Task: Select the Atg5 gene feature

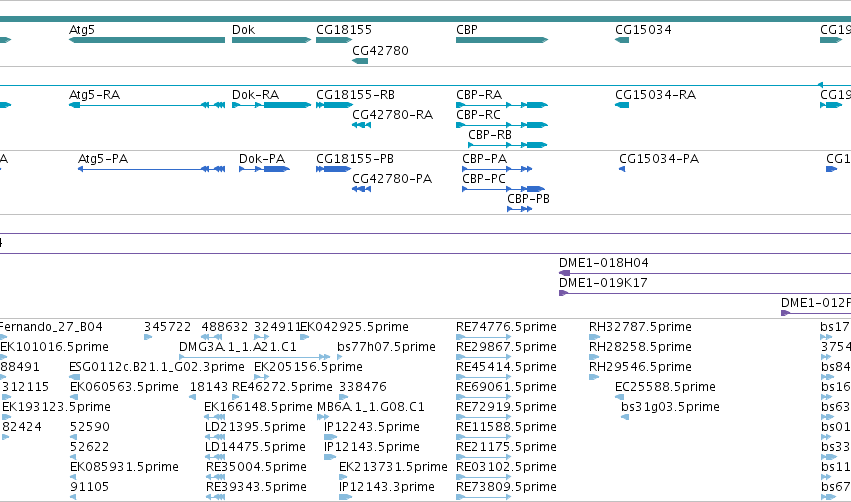Action: pos(147,40)
